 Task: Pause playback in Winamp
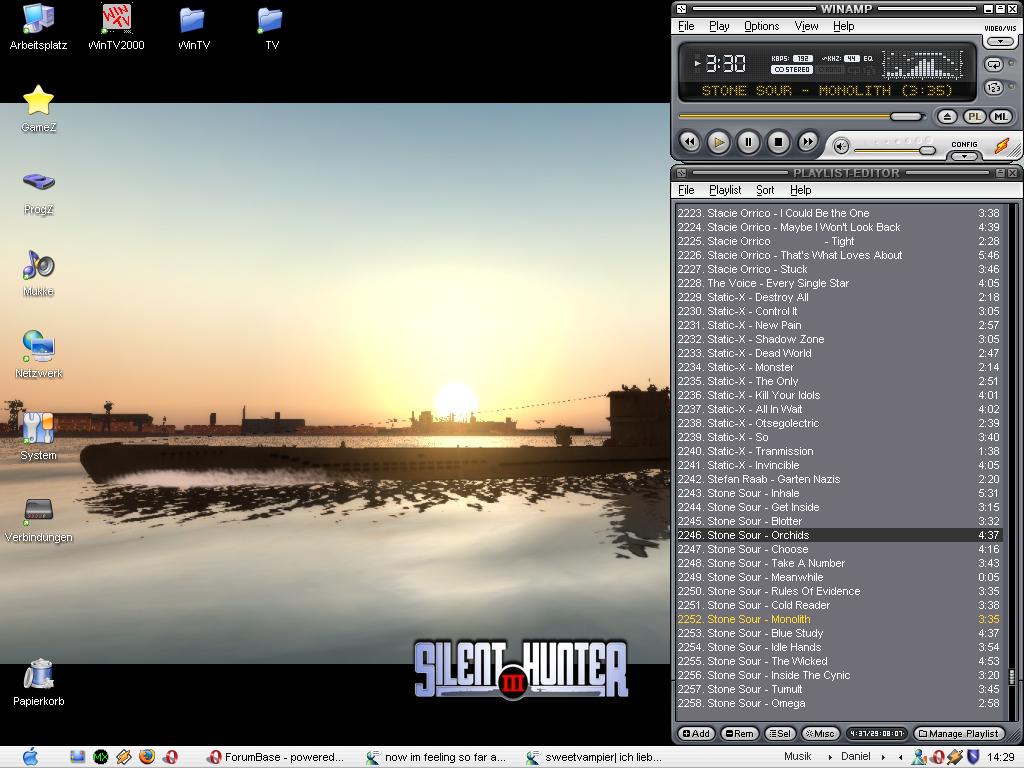tap(748, 142)
